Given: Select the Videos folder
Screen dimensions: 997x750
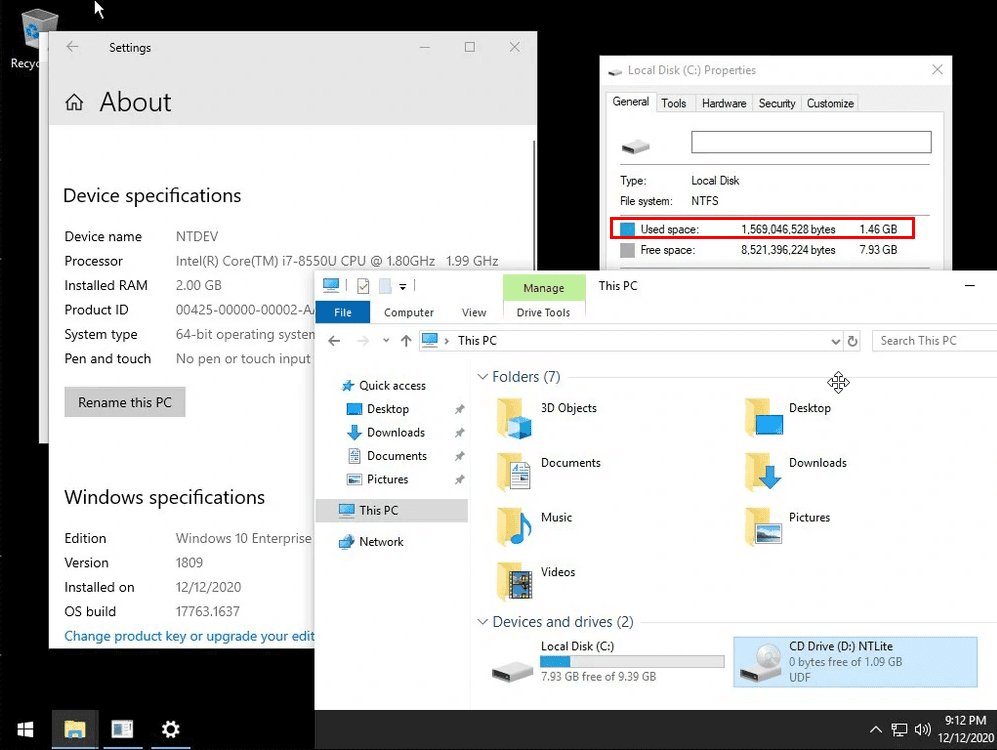Looking at the screenshot, I should pos(535,582).
